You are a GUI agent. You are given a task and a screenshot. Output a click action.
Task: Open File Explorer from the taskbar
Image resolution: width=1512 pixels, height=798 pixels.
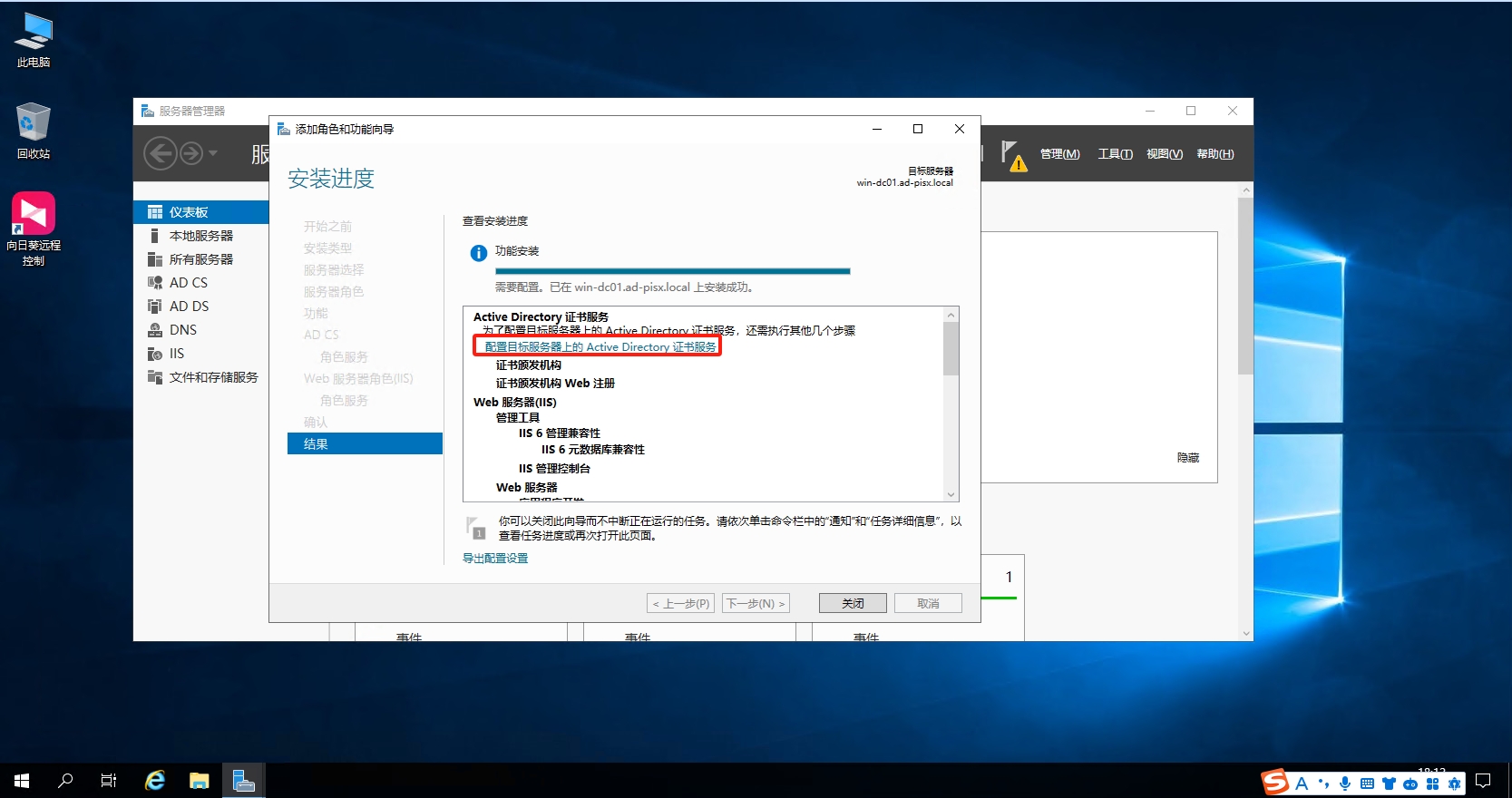pos(200,781)
